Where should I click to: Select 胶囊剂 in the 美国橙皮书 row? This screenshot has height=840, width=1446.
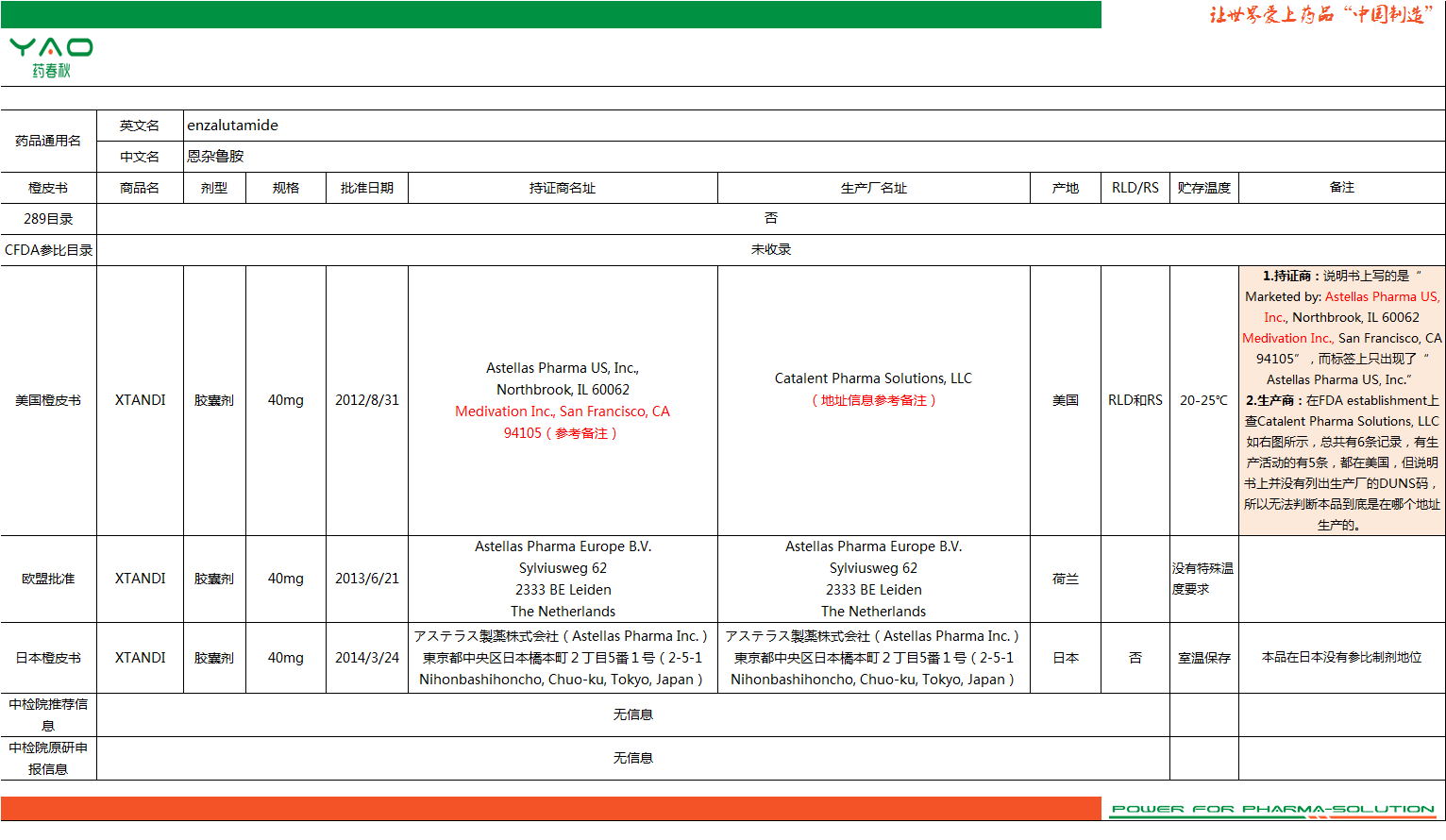point(214,400)
